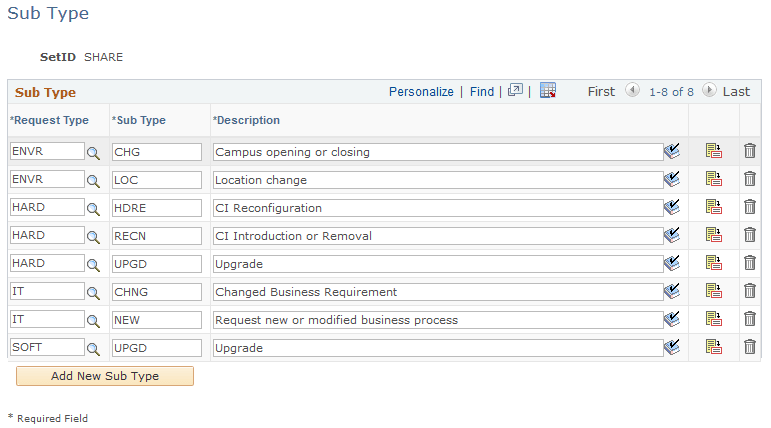Viewport: 771px width, 428px height.
Task: Click the Find link in grid header
Action: [482, 92]
